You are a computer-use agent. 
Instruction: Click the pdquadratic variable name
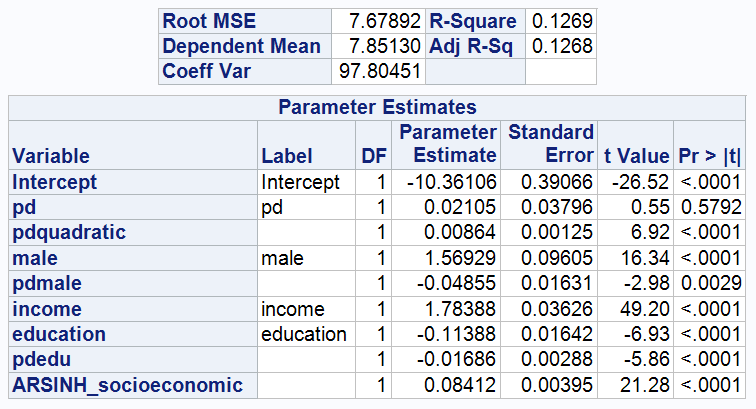69,233
